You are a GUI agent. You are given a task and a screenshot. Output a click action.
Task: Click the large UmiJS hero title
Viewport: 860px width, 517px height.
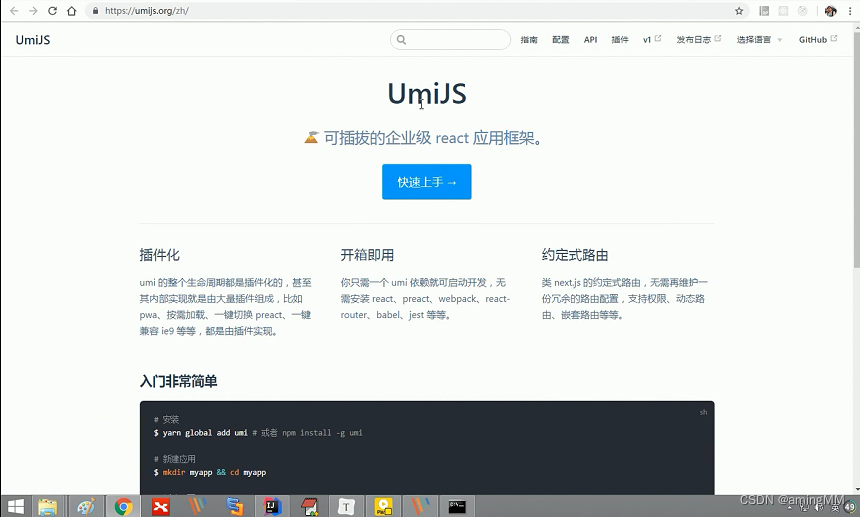click(x=427, y=93)
